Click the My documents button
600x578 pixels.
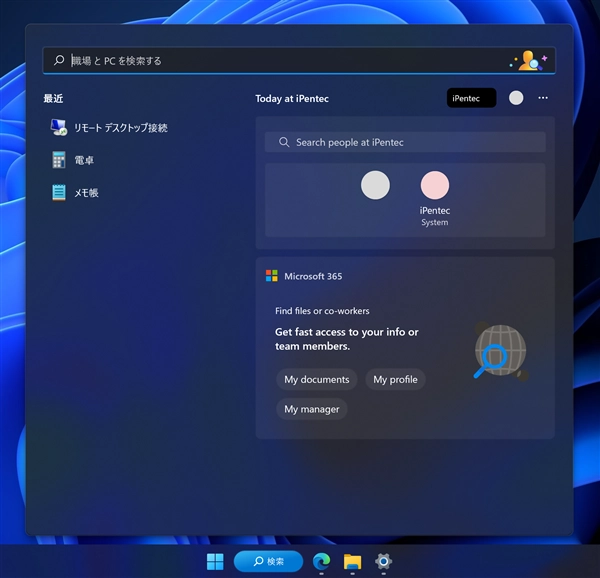(x=316, y=379)
